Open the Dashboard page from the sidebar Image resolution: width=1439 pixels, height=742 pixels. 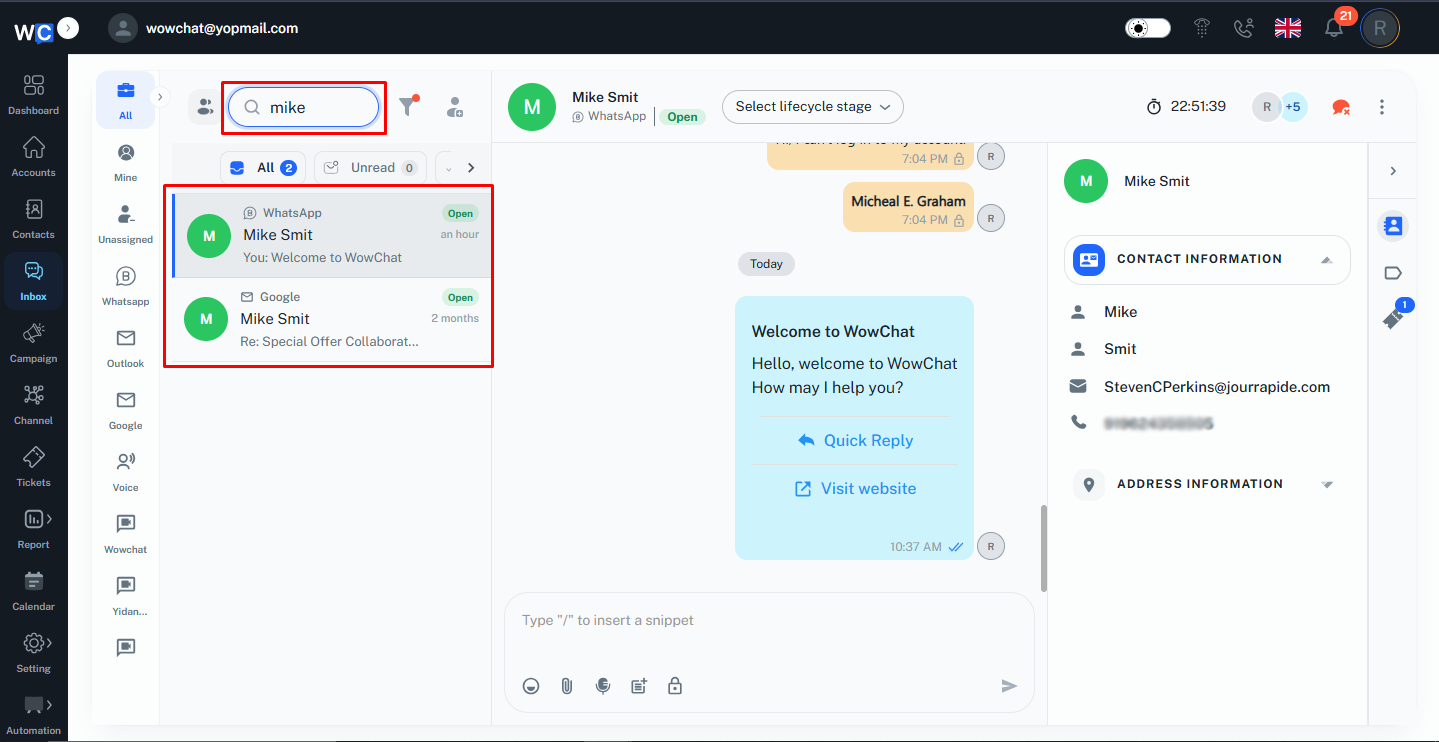click(x=34, y=95)
